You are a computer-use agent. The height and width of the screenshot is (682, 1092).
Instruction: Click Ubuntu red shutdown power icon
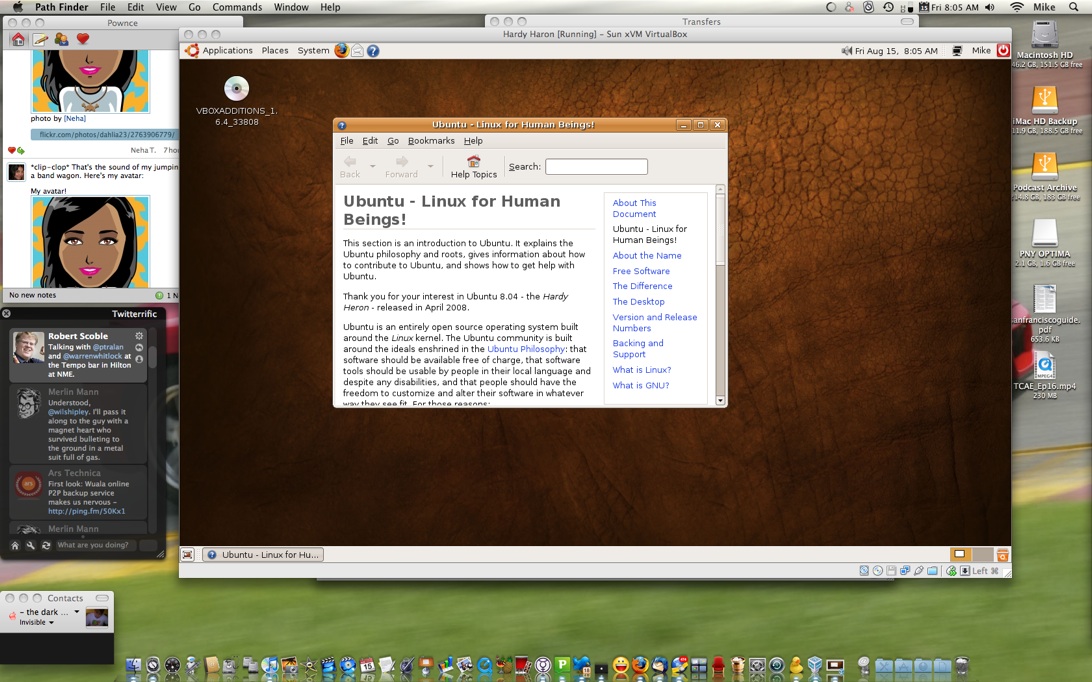pyautogui.click(x=1003, y=50)
